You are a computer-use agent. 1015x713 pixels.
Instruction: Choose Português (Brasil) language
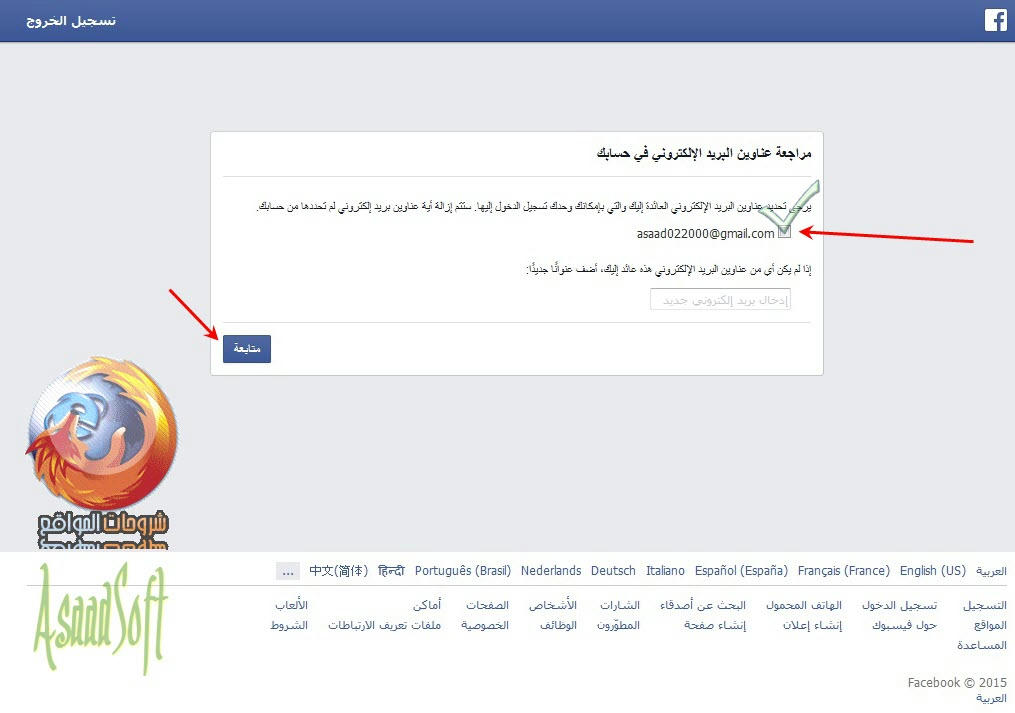coord(463,571)
